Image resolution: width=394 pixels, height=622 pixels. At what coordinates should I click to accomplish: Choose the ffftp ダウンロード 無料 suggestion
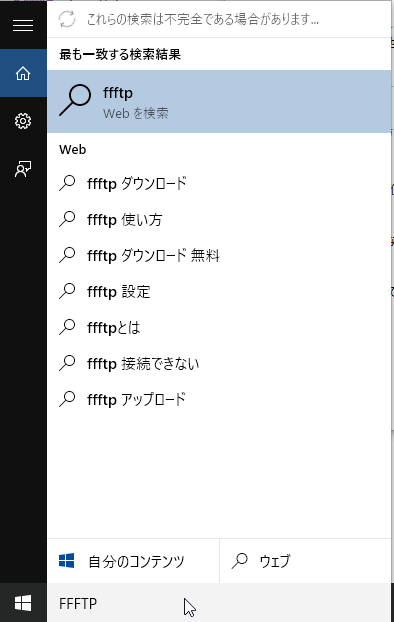pyautogui.click(x=219, y=255)
